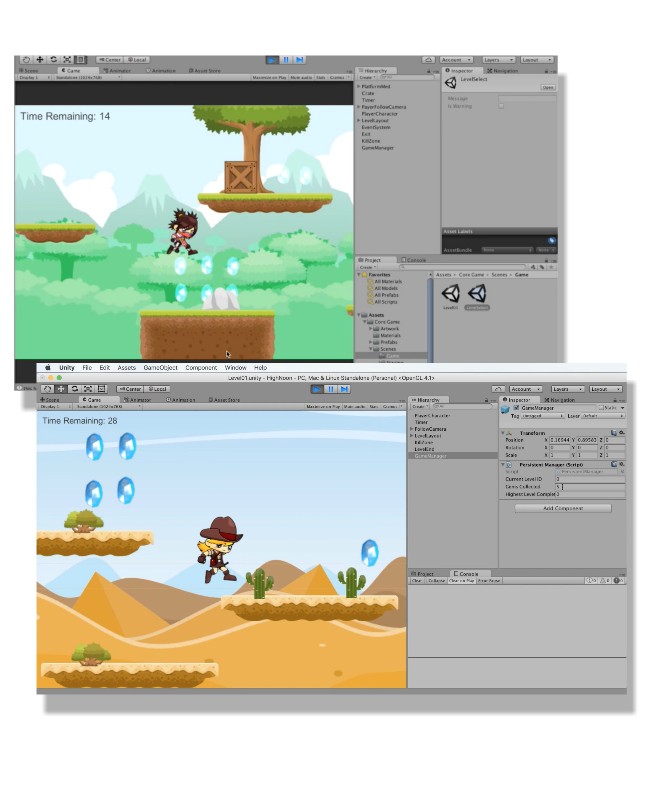Viewport: 650px width, 797px height.
Task: Select the Move tool in lower Unity toolbar
Action: click(x=60, y=389)
